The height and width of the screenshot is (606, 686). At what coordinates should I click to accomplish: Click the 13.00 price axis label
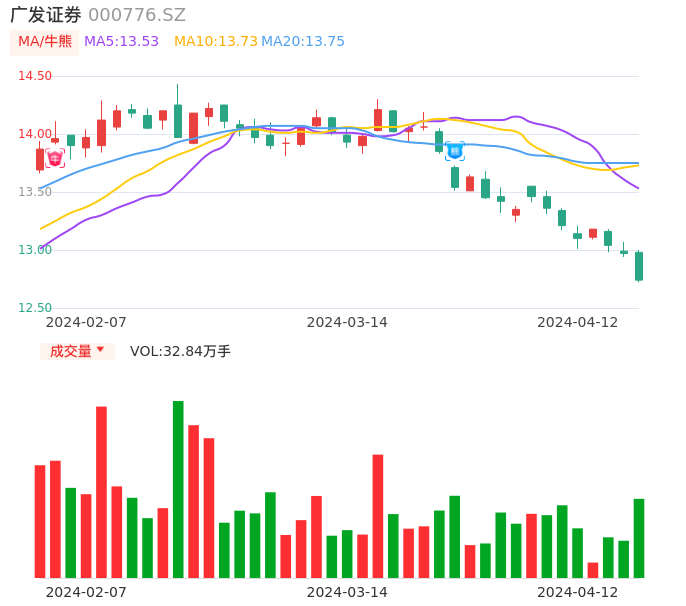point(35,250)
